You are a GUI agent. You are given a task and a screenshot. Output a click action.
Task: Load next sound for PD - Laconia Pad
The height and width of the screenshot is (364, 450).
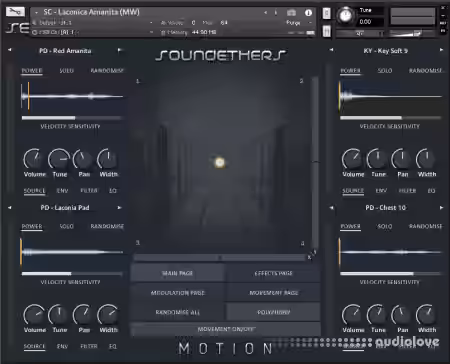tap(119, 207)
